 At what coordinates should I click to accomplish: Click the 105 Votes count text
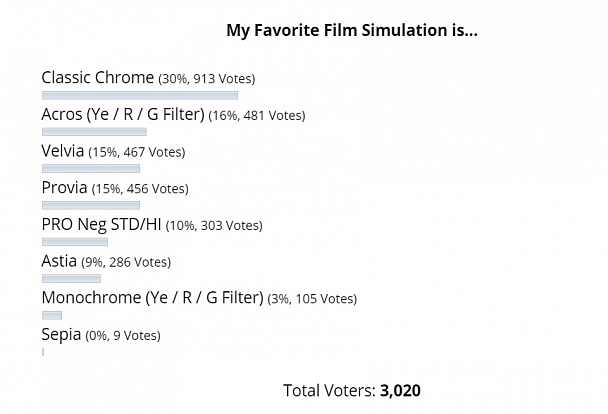[324, 299]
